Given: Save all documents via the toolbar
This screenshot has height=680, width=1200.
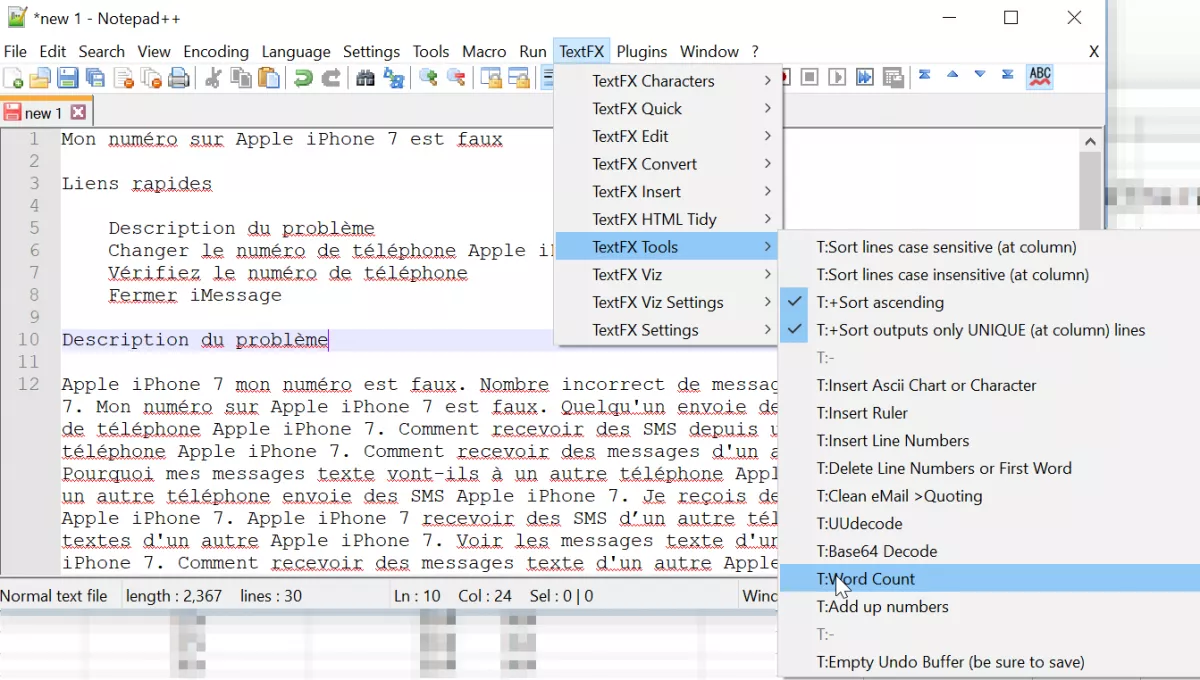Looking at the screenshot, I should pyautogui.click(x=96, y=78).
